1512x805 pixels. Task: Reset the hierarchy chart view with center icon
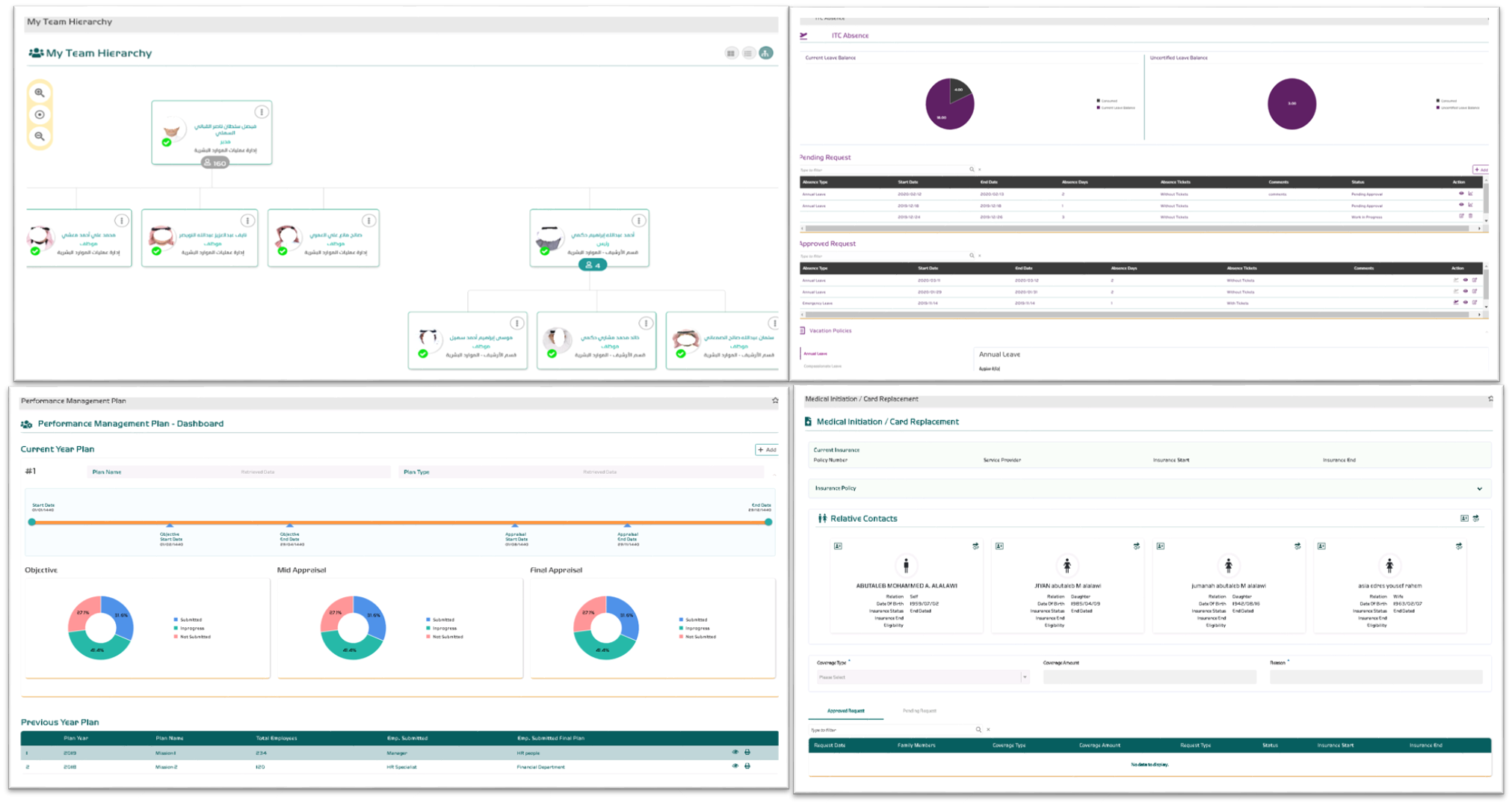tap(40, 114)
